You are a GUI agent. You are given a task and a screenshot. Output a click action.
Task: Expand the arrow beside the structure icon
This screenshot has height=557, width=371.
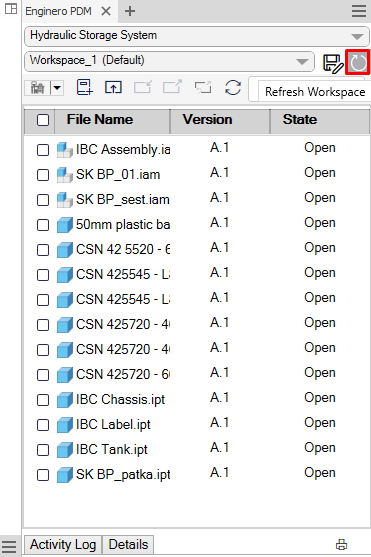tap(57, 87)
